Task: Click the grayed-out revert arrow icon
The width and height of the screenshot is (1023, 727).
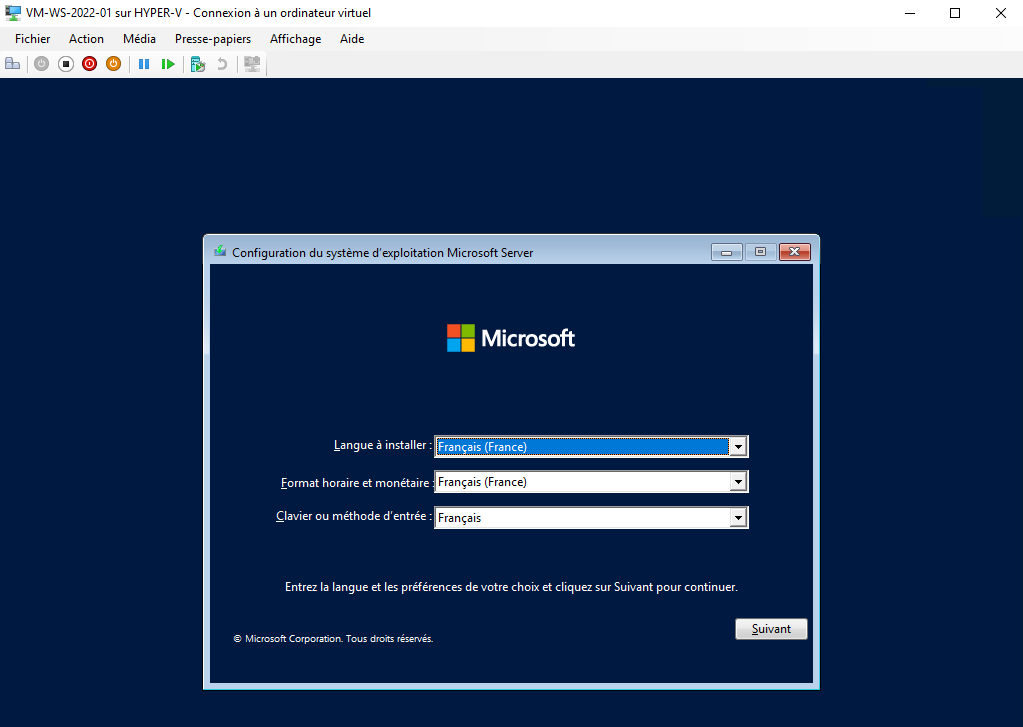Action: pos(222,64)
